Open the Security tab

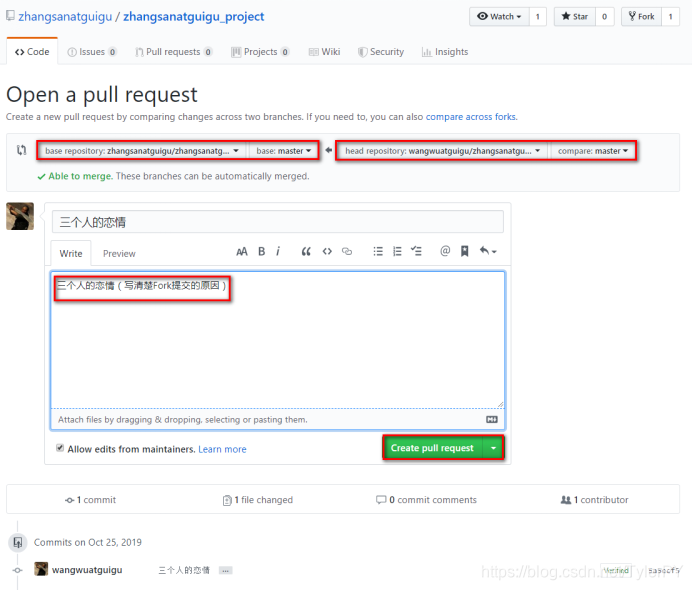[381, 52]
